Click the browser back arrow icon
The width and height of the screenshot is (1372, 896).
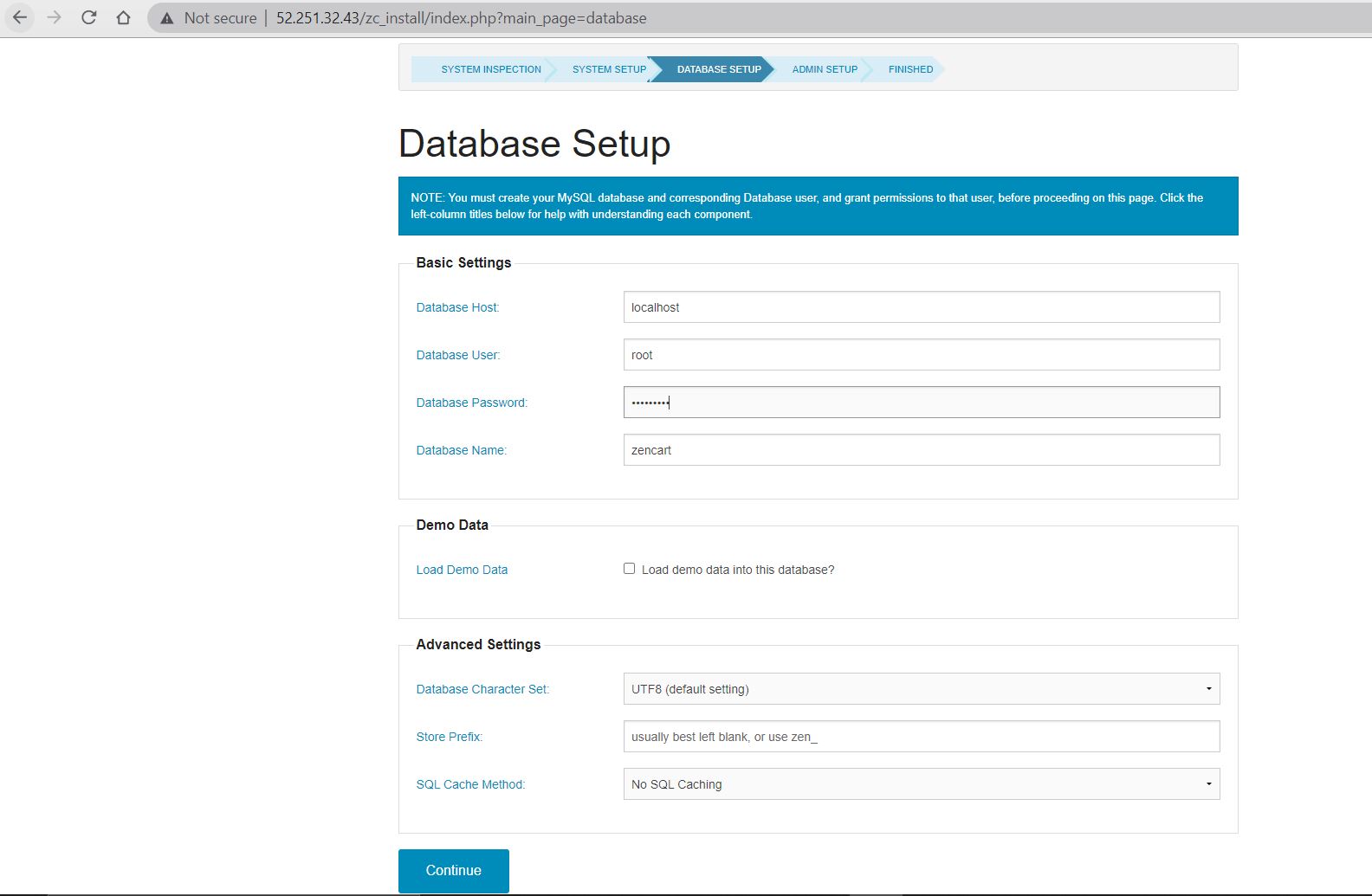[x=19, y=17]
